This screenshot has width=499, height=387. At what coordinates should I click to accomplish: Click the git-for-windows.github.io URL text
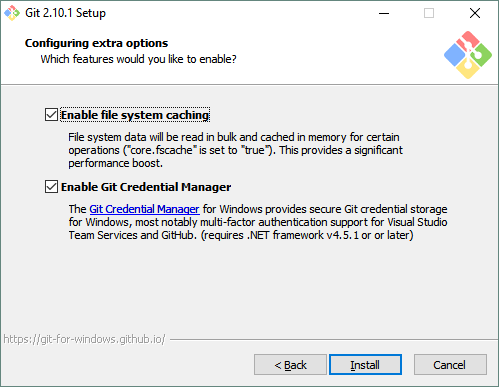84,339
